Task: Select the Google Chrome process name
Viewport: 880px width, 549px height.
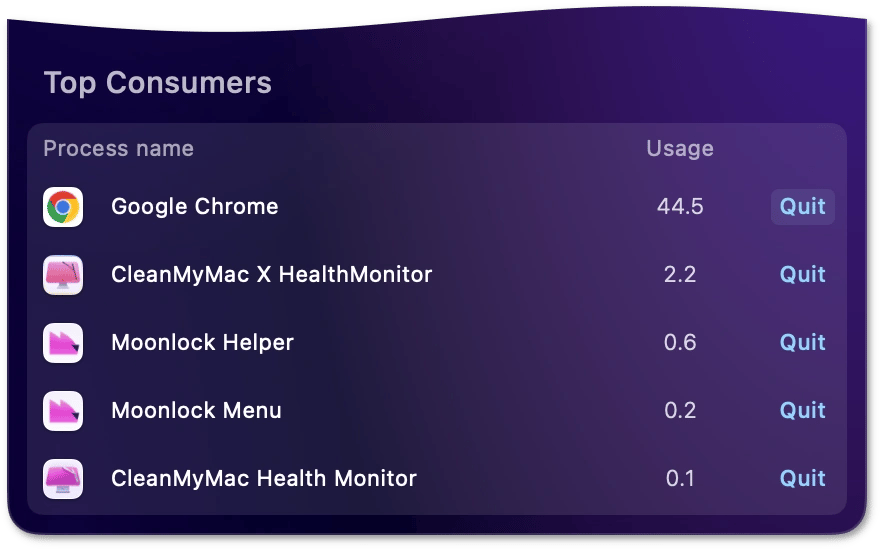Action: (195, 207)
